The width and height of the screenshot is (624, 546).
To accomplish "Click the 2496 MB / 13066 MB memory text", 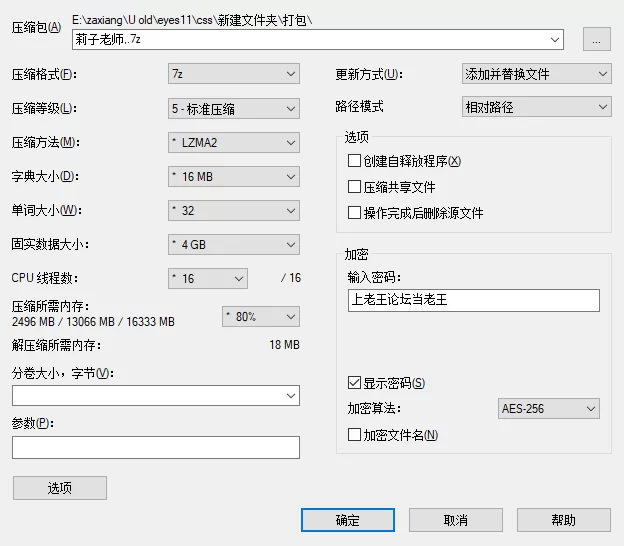I will [x=93, y=322].
